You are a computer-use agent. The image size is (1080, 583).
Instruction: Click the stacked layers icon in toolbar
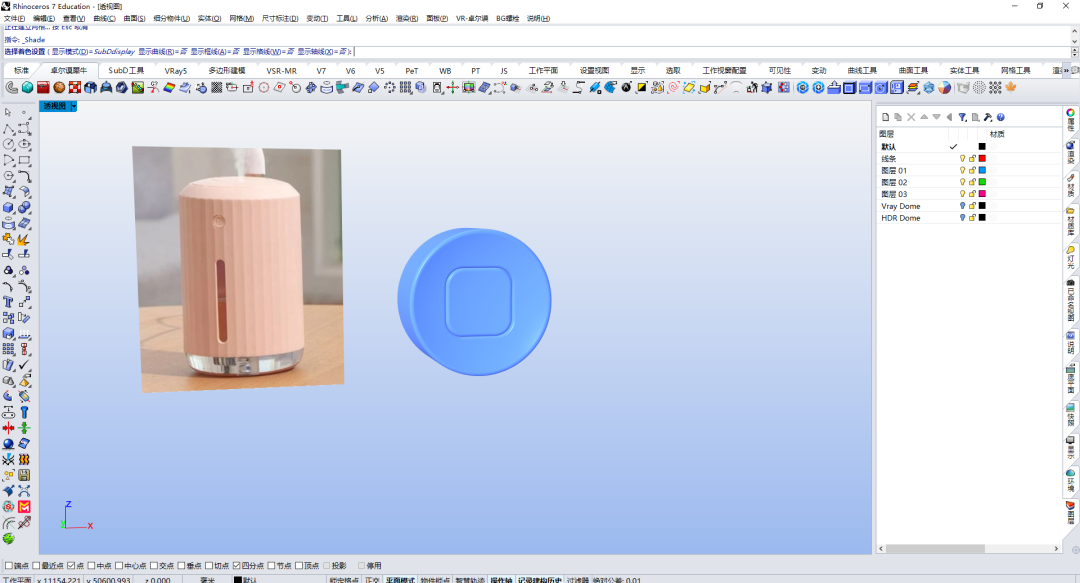pyautogui.click(x=913, y=88)
